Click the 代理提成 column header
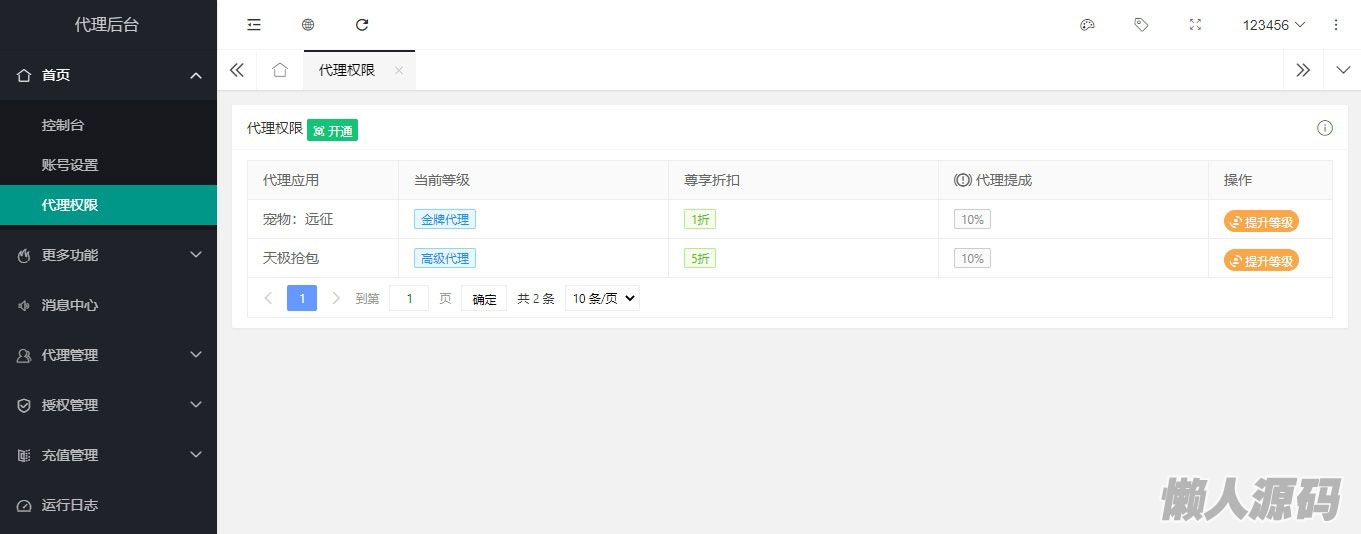 point(1073,180)
